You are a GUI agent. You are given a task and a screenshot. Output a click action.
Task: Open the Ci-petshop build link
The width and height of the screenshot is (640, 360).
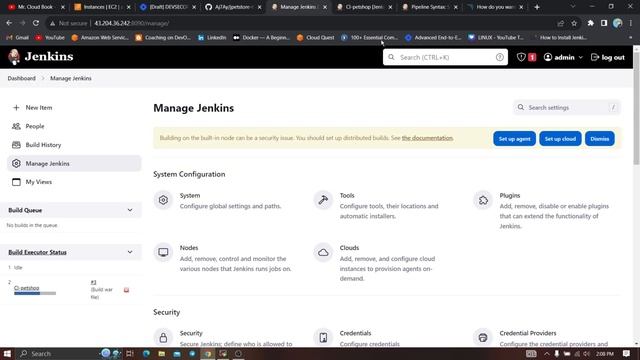(27, 288)
